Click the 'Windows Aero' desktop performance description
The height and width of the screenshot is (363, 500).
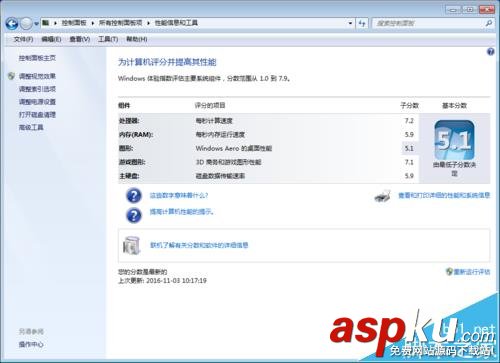coord(234,148)
